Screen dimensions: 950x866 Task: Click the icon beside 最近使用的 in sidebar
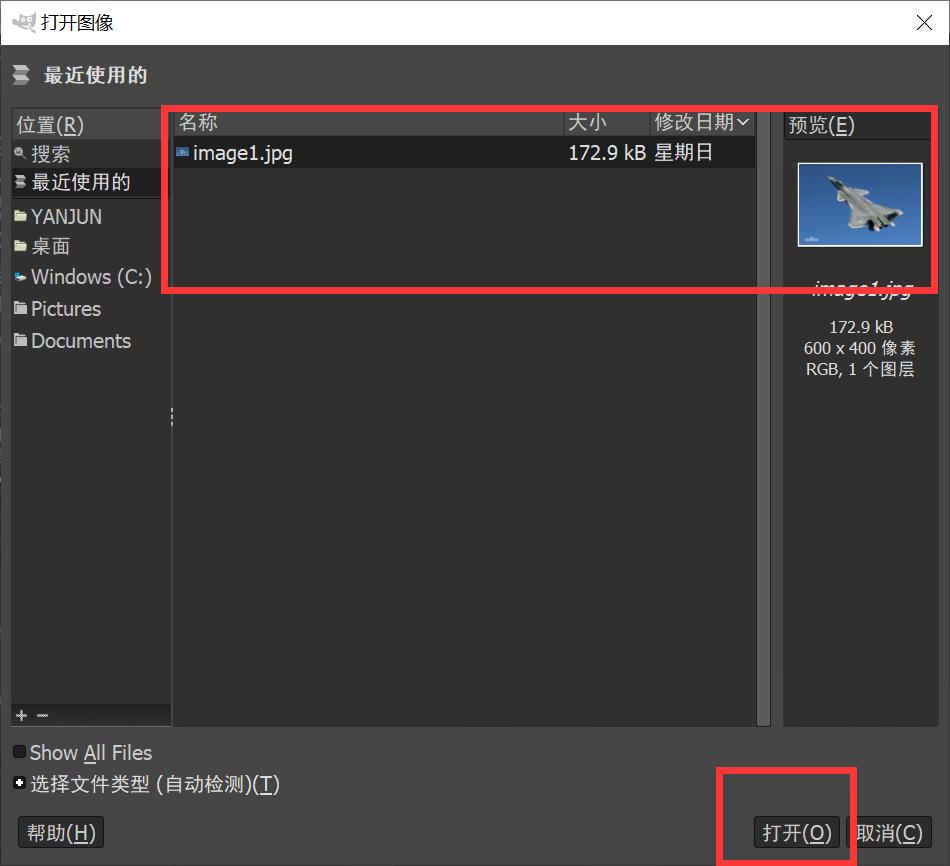click(20, 182)
